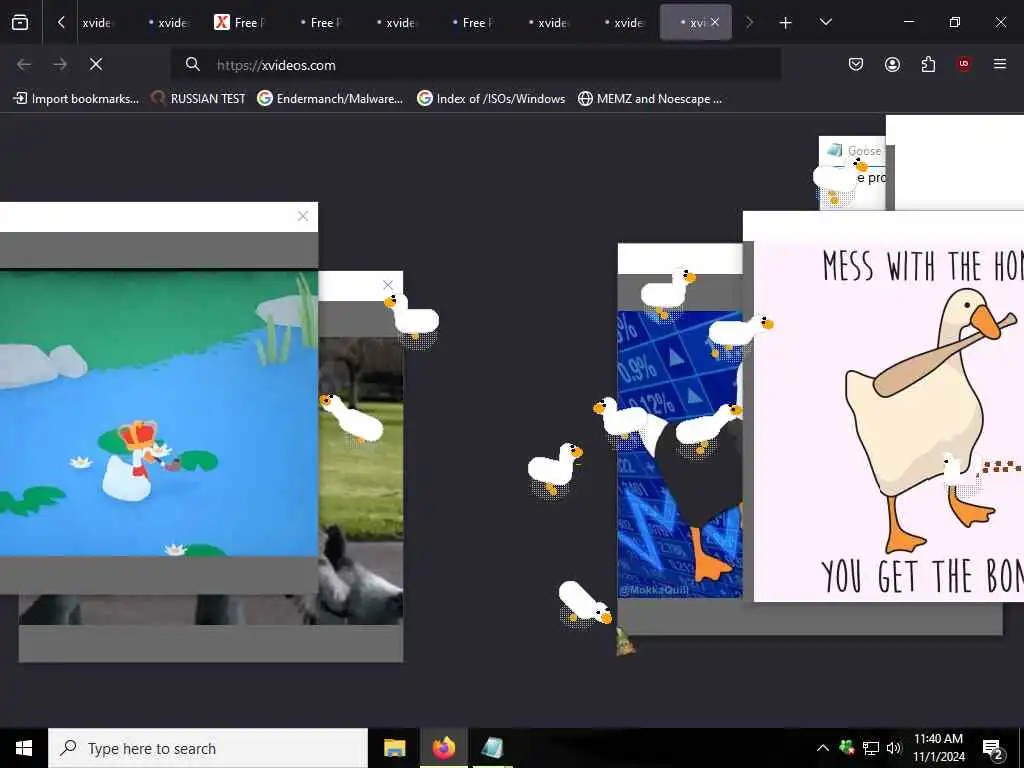Open the Endermanch/Malware... bookmark

click(330, 99)
